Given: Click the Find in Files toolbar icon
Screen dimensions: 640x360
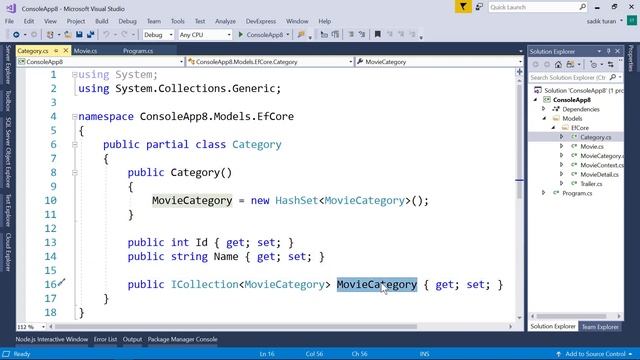Looking at the screenshot, I should [x=301, y=35].
